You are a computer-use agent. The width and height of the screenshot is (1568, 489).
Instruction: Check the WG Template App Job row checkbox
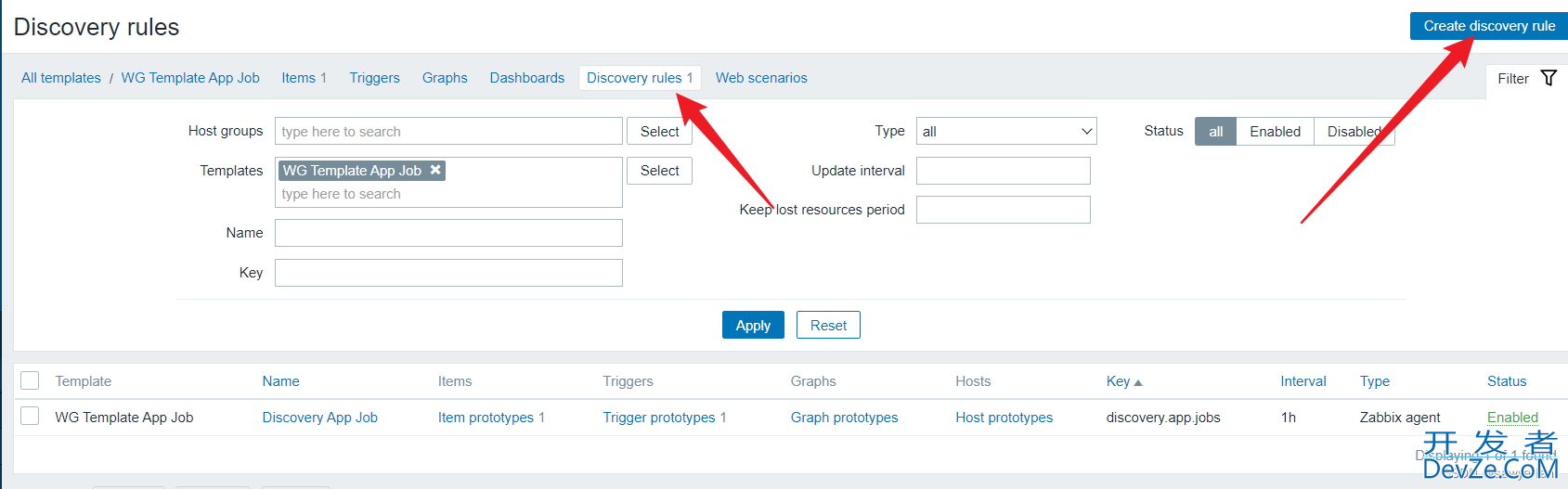point(30,416)
